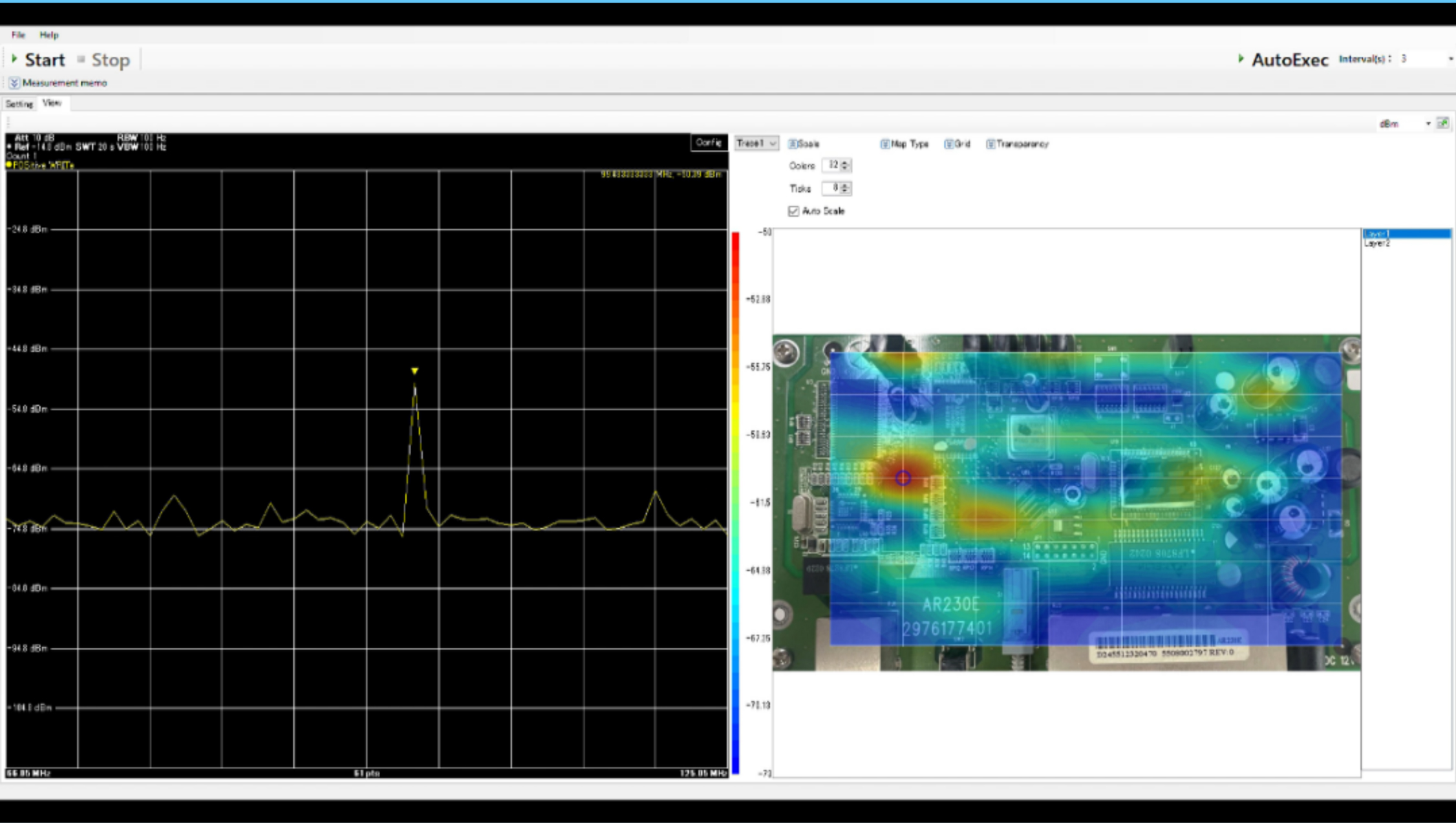This screenshot has height=823, width=1456.
Task: Toggle the Auto Scale checkbox
Action: 794,210
